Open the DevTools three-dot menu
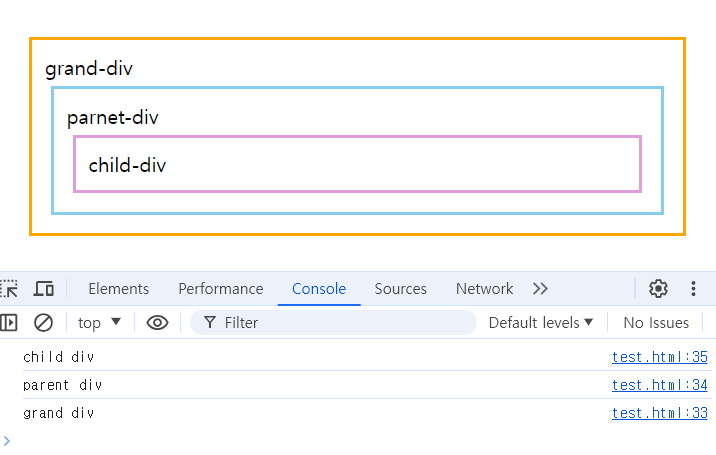This screenshot has height=455, width=716. (x=693, y=289)
